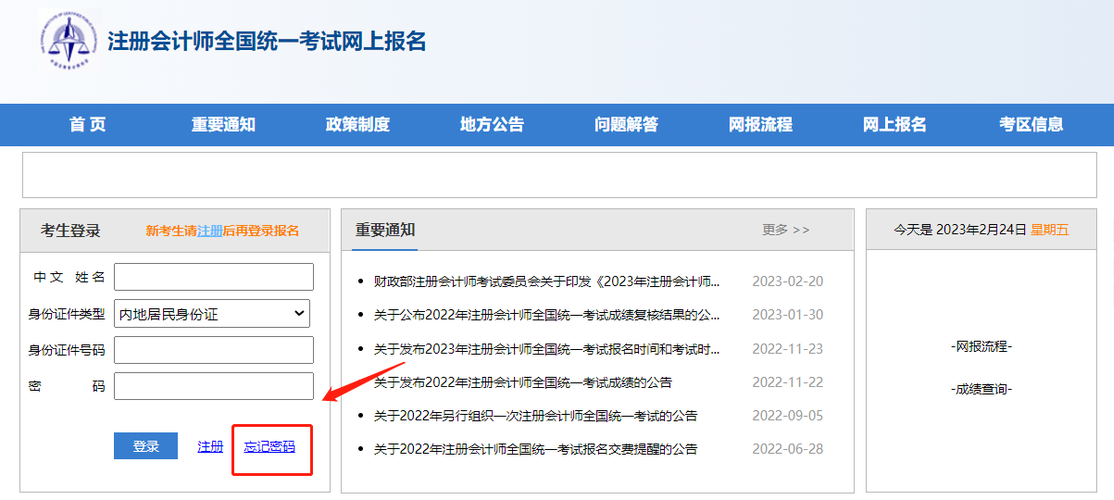The image size is (1114, 500).
Task: Click the 中文姓名 input field
Action: pos(213,277)
